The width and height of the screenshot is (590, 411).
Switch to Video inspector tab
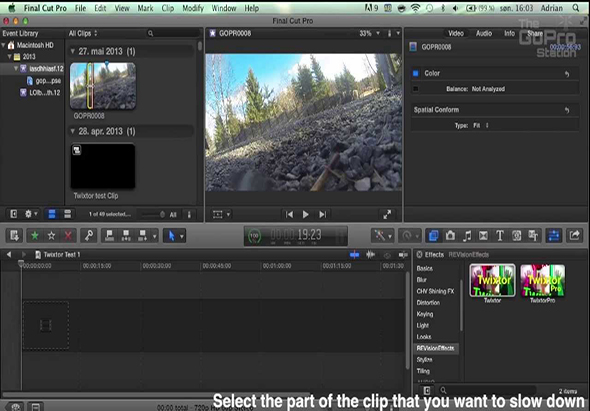[x=456, y=33]
